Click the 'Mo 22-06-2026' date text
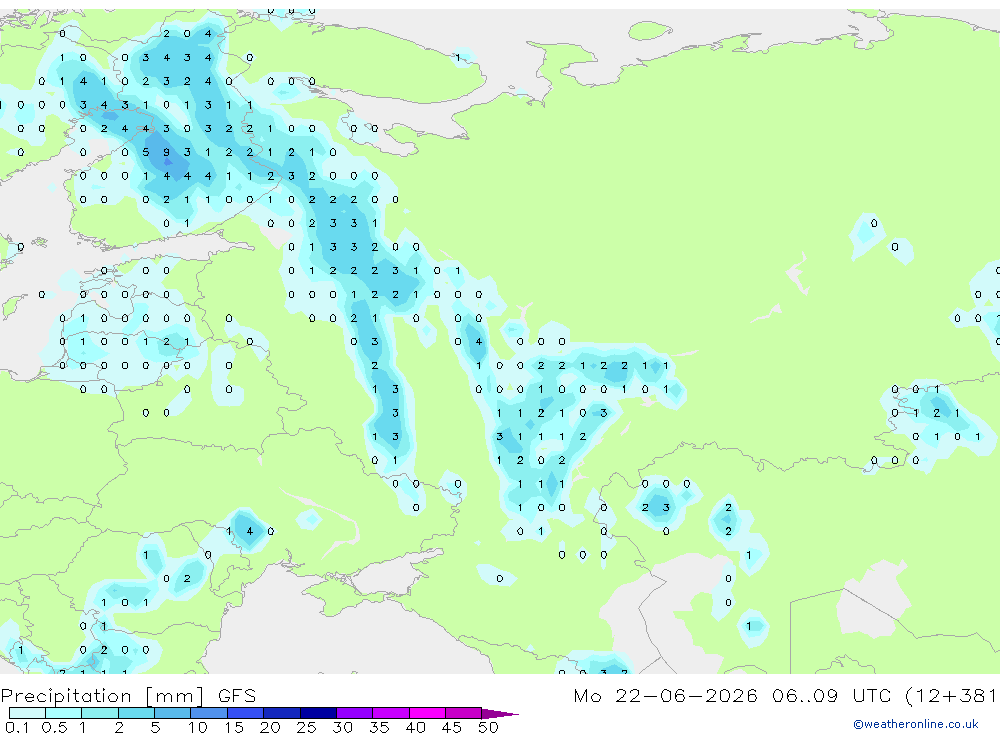The image size is (1000, 733). 665,695
